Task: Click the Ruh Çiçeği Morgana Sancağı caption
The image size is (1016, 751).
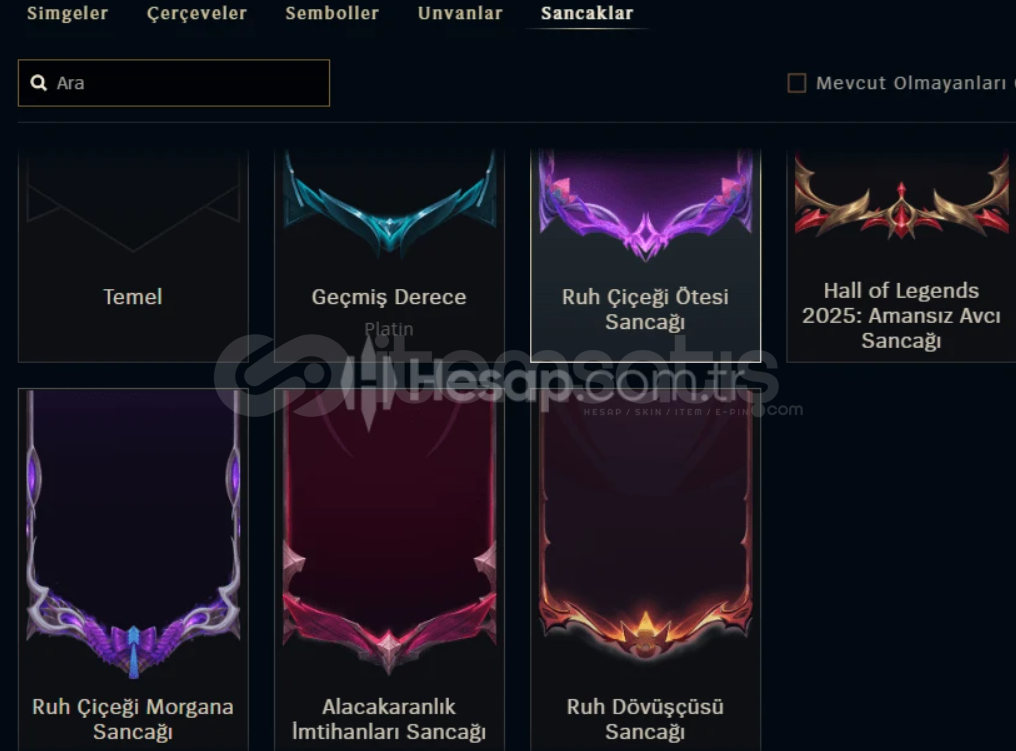Action: pos(133,719)
